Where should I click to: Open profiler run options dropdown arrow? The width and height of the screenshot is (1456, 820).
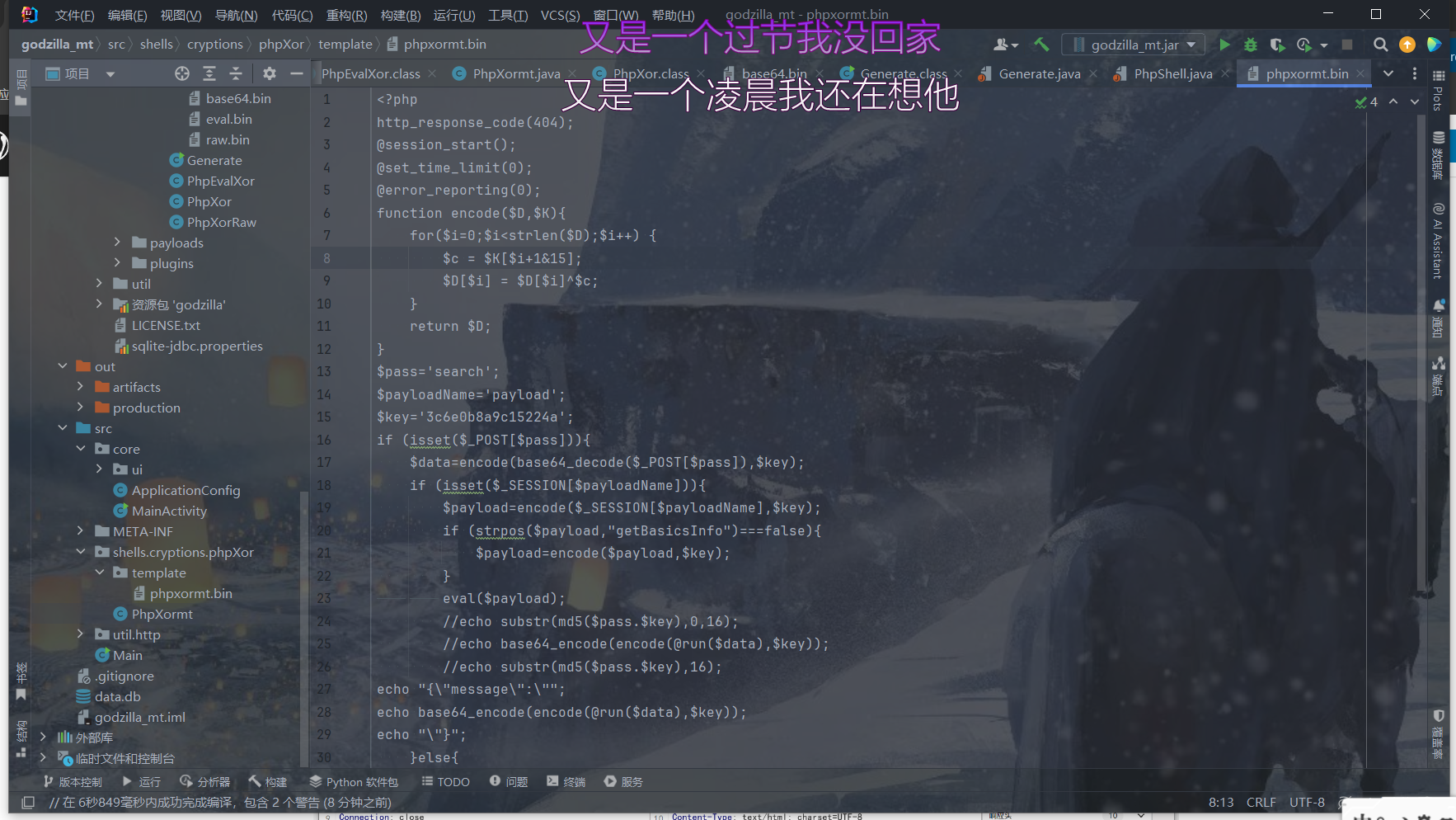(x=1323, y=45)
